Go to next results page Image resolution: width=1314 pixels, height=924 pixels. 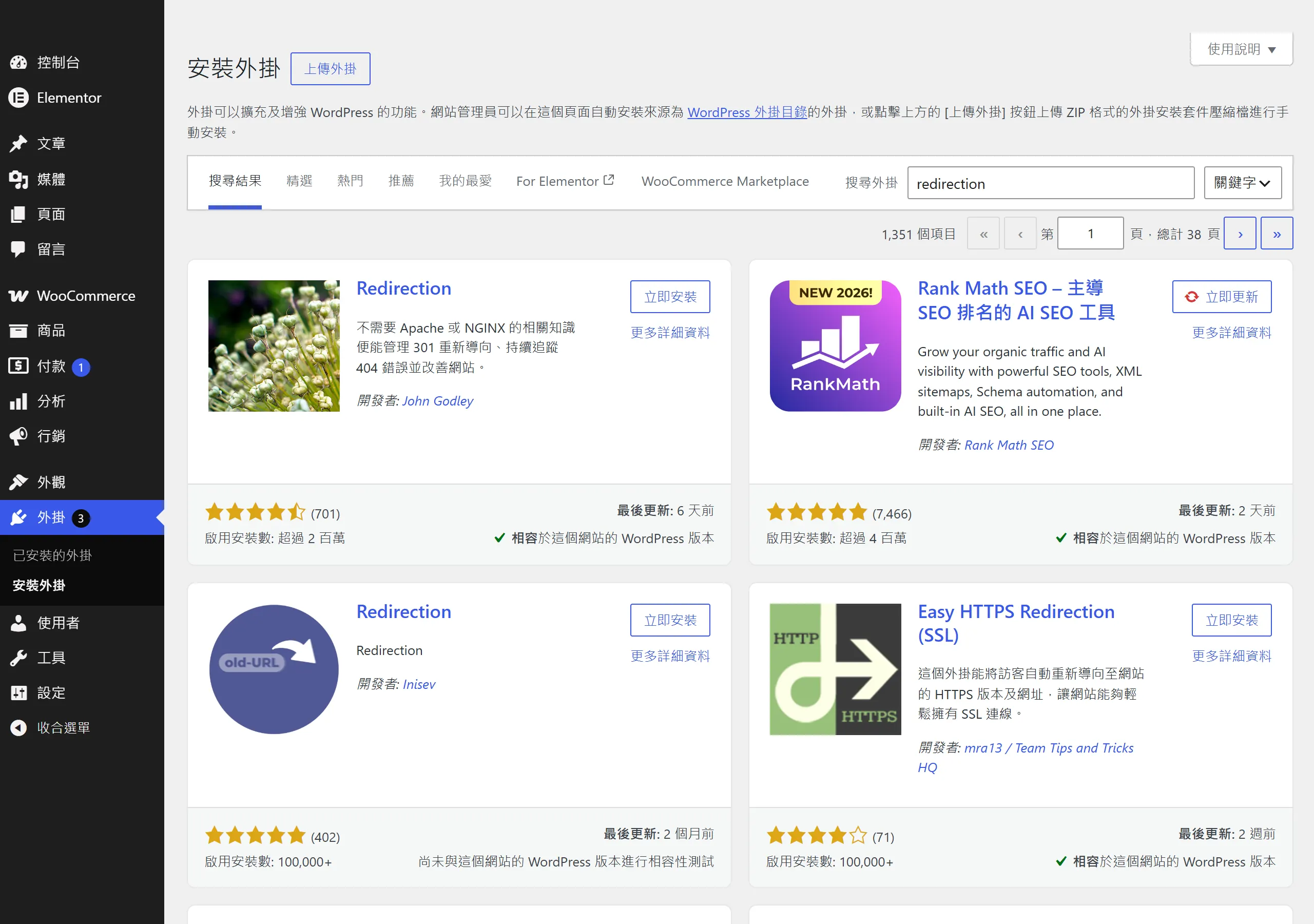tap(1240, 234)
